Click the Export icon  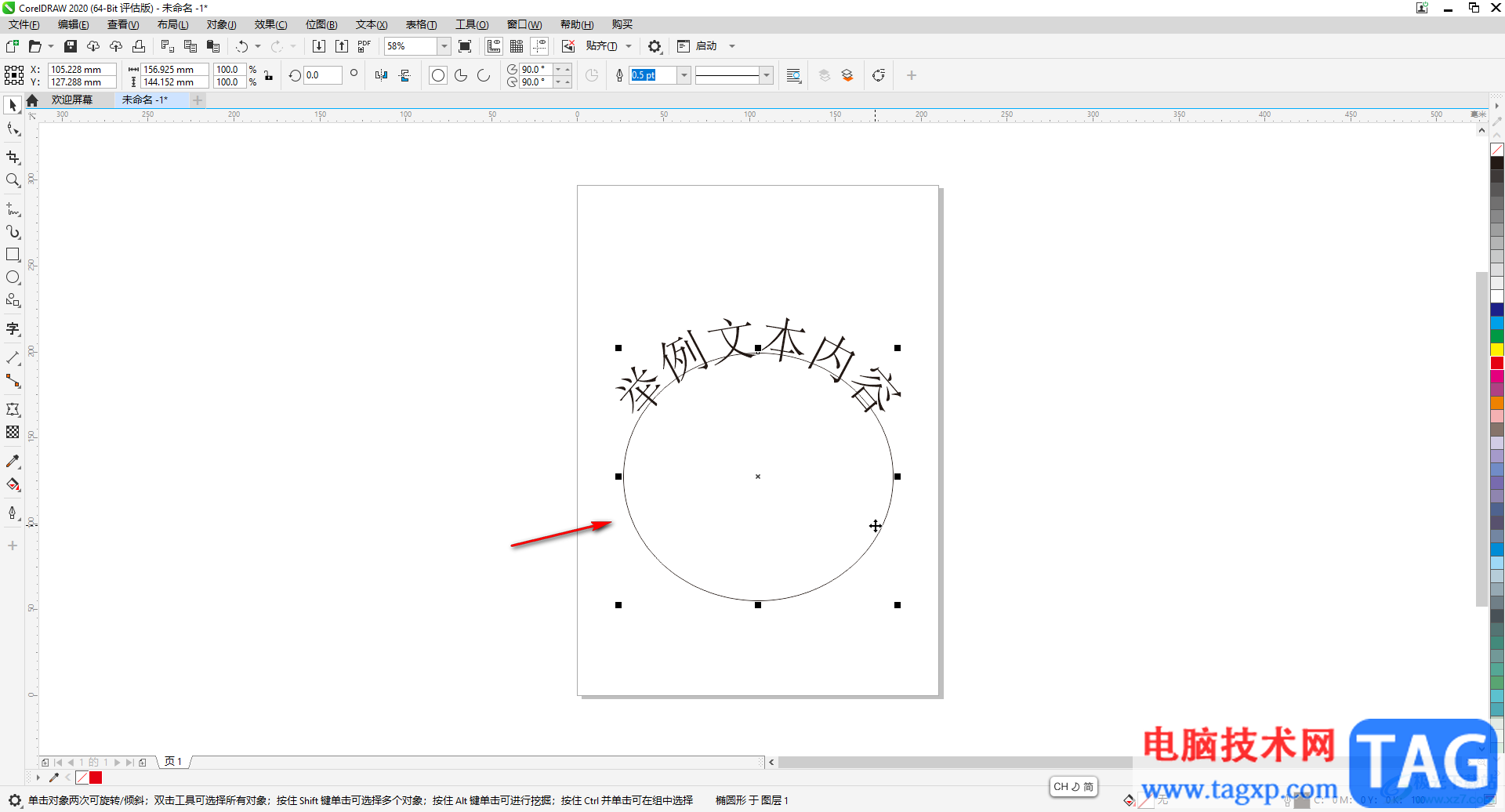pyautogui.click(x=342, y=46)
